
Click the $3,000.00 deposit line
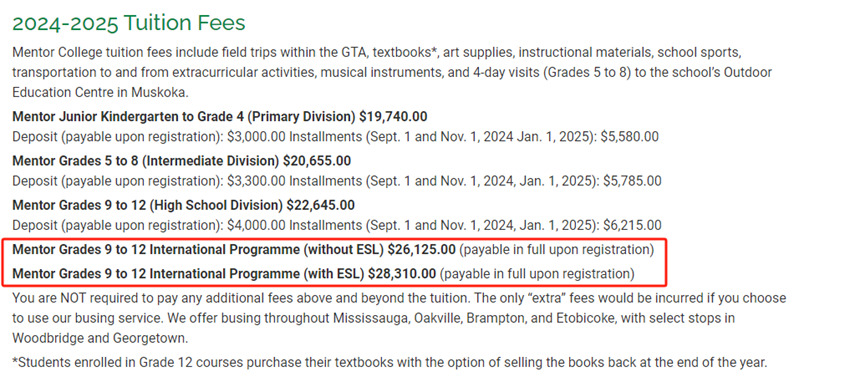[x=335, y=137]
